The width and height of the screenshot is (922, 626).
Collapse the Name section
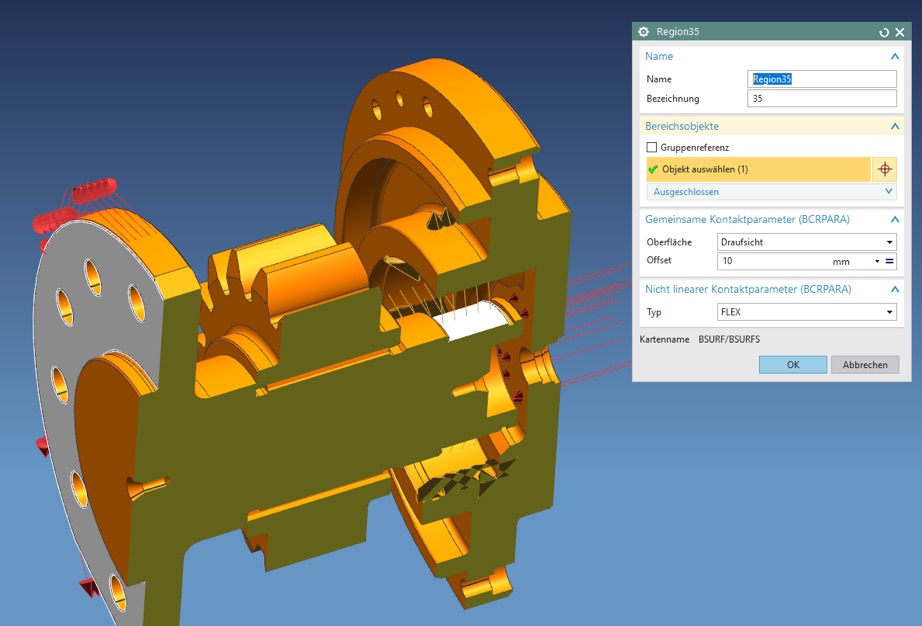point(893,56)
